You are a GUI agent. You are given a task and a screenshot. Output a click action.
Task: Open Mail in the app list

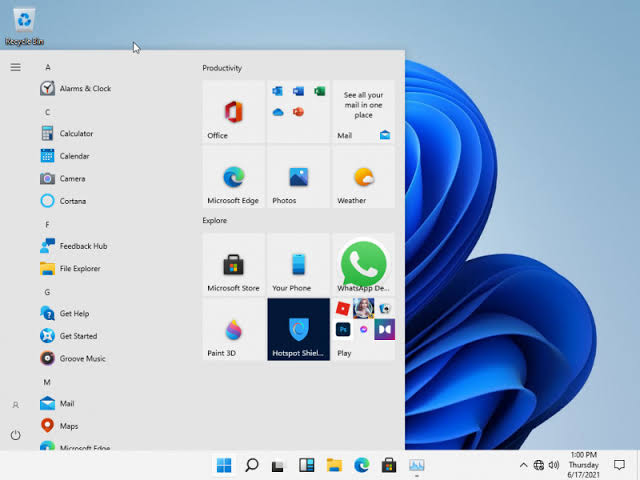click(58, 404)
